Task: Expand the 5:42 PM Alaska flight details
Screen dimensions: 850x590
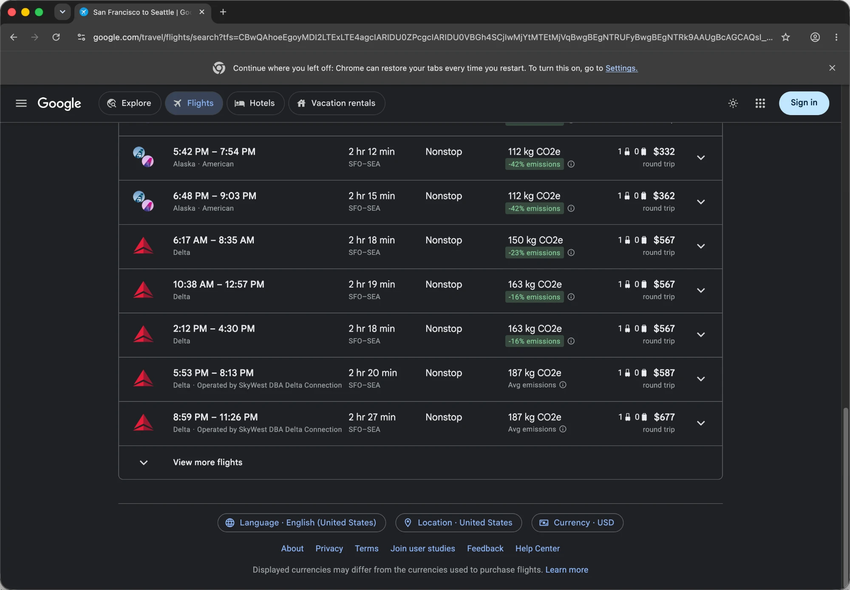Action: click(x=700, y=158)
